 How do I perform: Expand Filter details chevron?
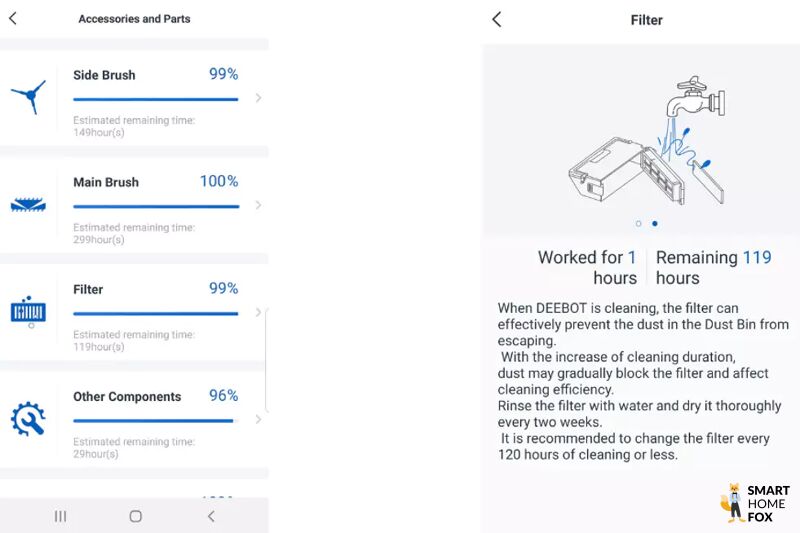coord(258,312)
